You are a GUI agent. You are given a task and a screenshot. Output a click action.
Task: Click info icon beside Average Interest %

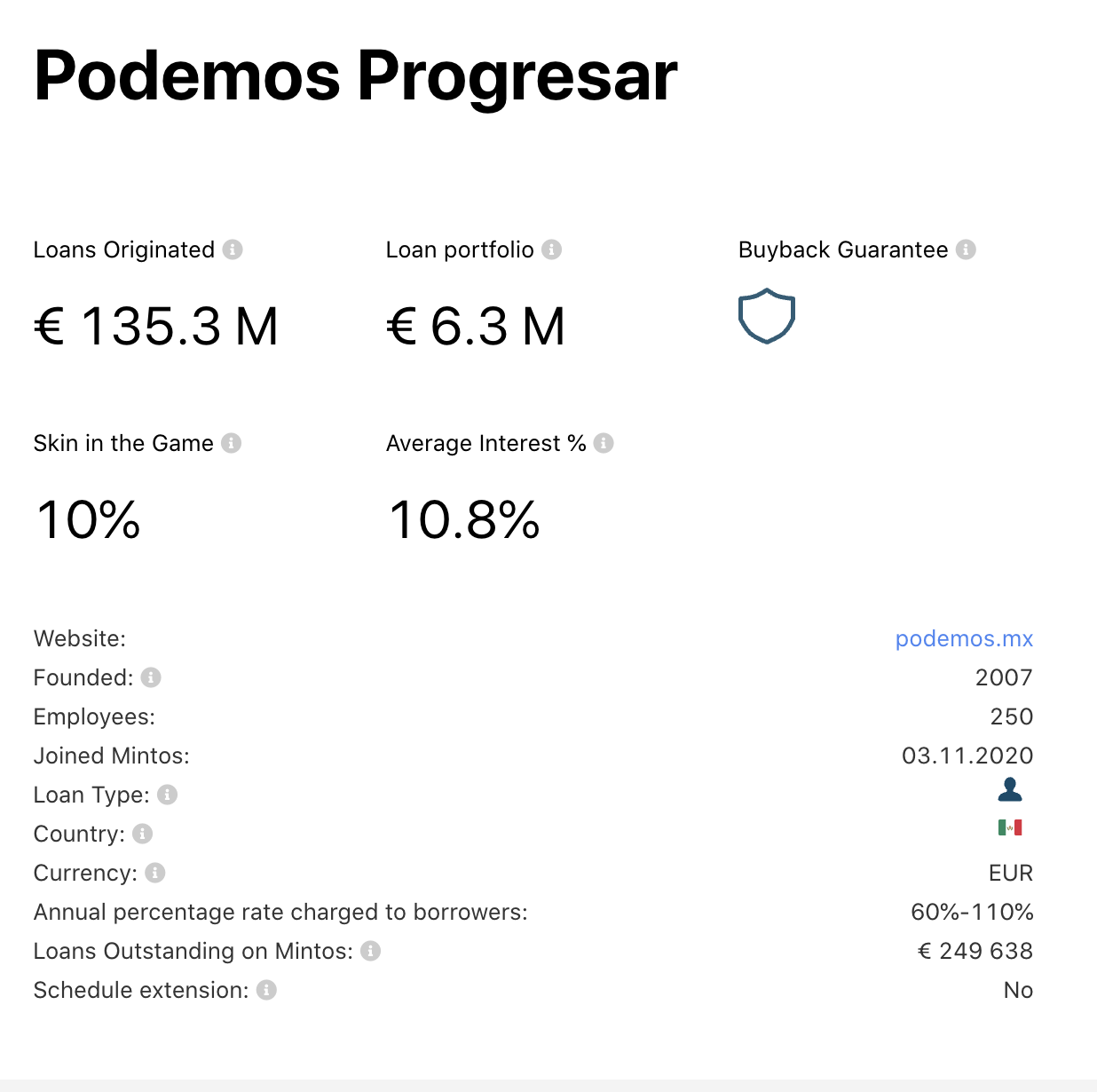[x=604, y=443]
